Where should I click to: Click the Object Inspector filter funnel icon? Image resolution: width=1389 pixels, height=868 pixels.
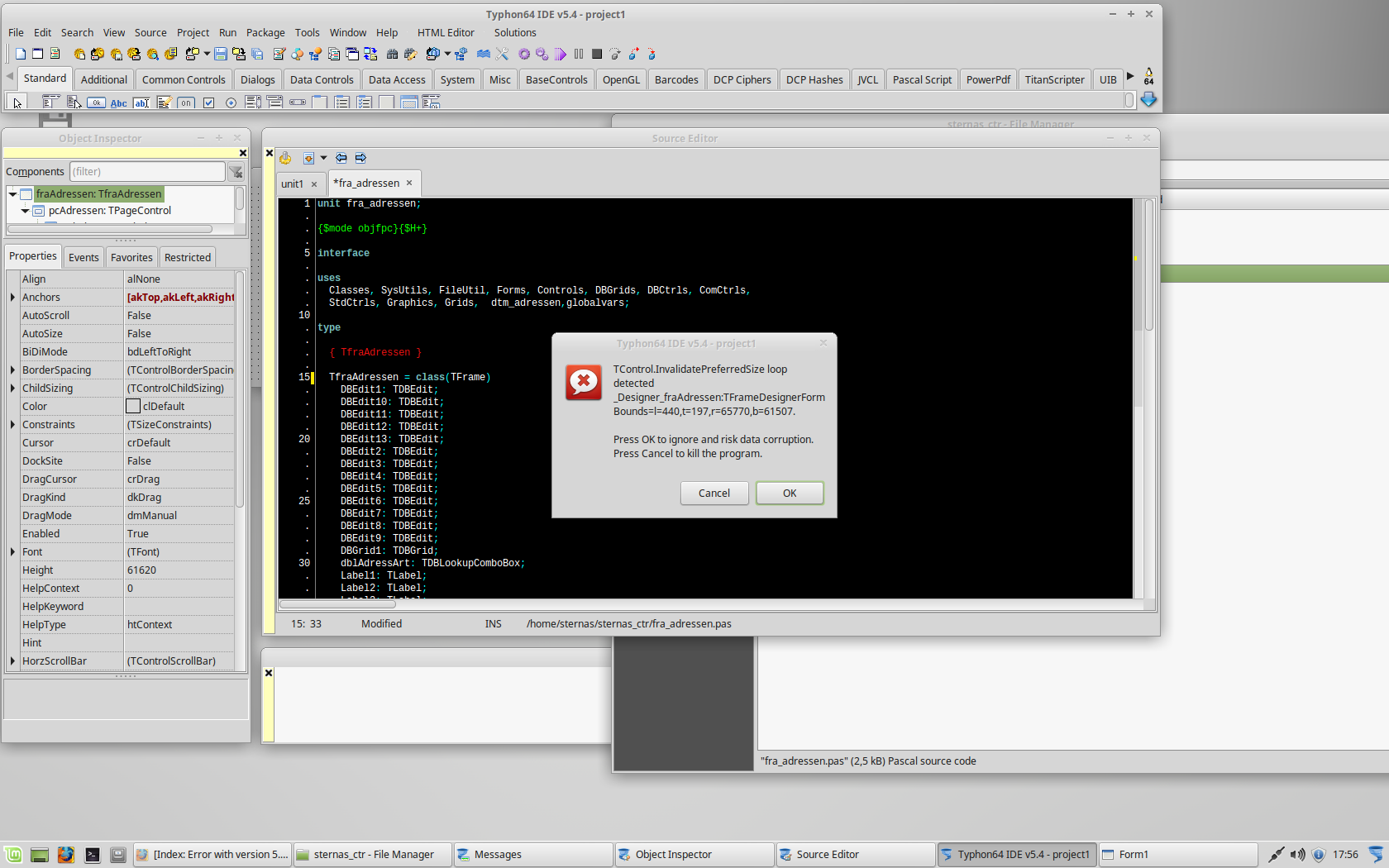click(236, 172)
